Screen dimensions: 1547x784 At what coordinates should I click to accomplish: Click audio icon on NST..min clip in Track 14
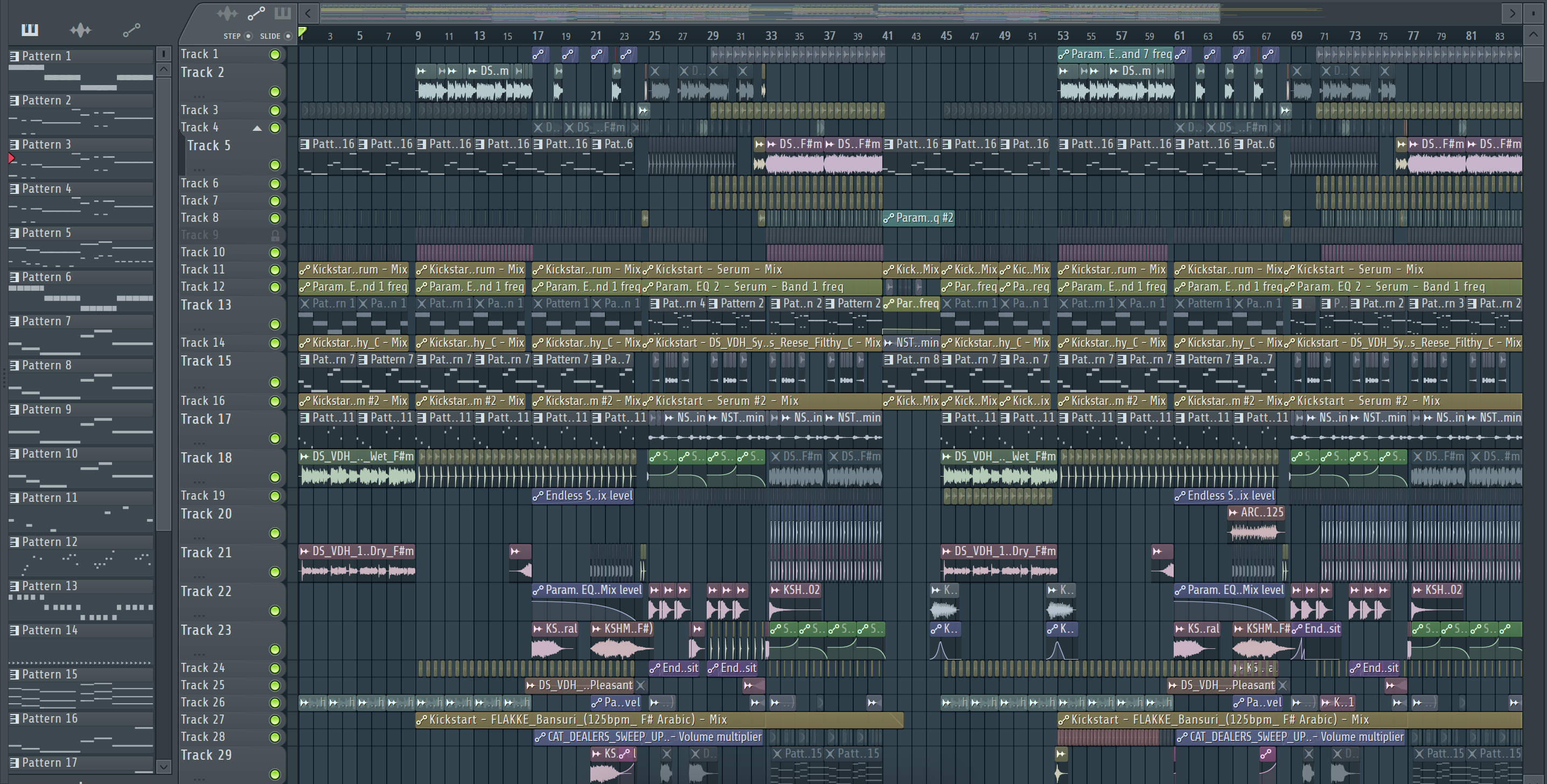tap(889, 343)
